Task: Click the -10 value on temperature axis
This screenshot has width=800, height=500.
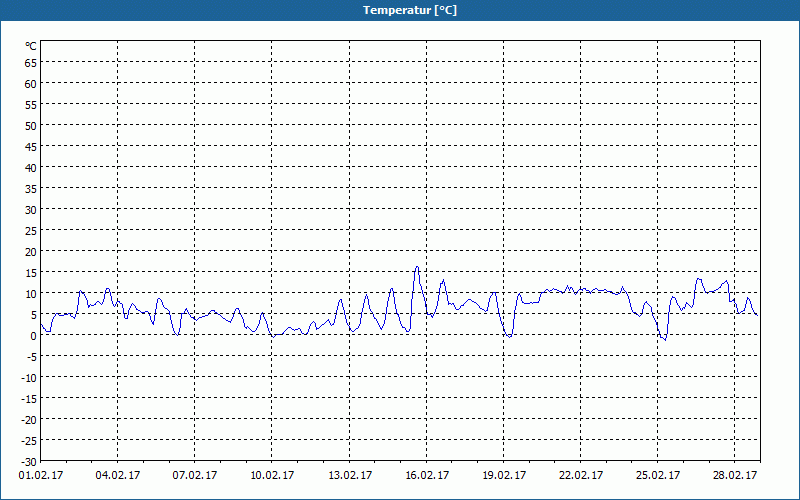Action: (x=27, y=378)
